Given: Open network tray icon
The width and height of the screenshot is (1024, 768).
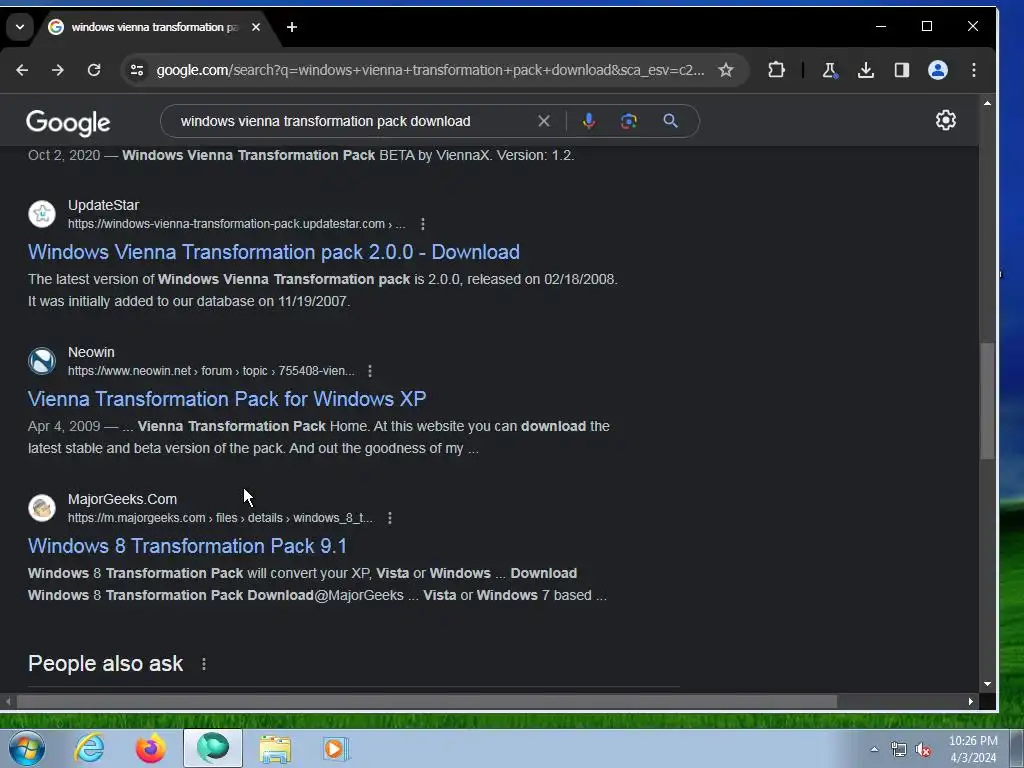Looking at the screenshot, I should click(899, 750).
